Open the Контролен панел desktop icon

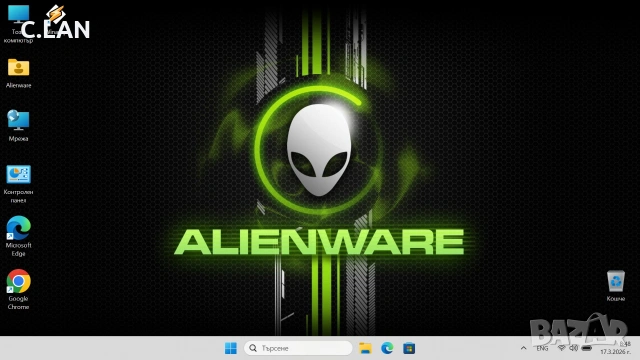pos(18,184)
